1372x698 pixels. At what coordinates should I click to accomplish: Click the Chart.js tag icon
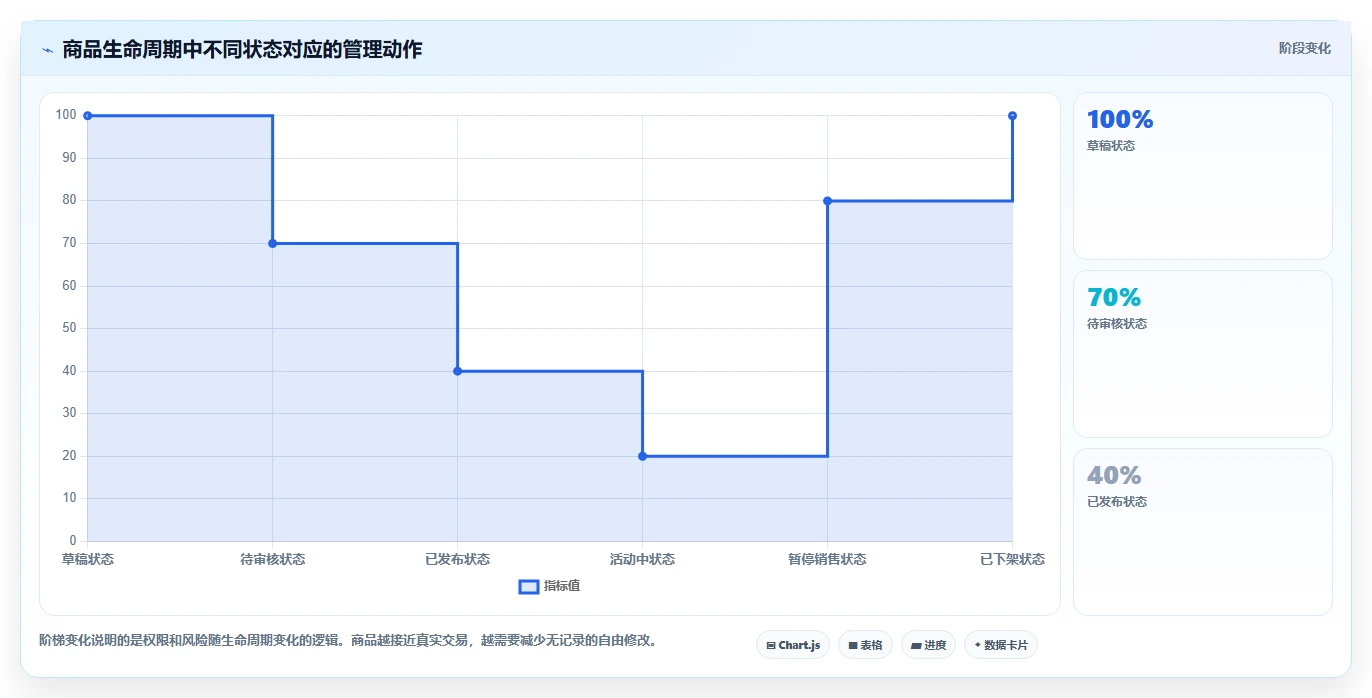pyautogui.click(x=771, y=646)
